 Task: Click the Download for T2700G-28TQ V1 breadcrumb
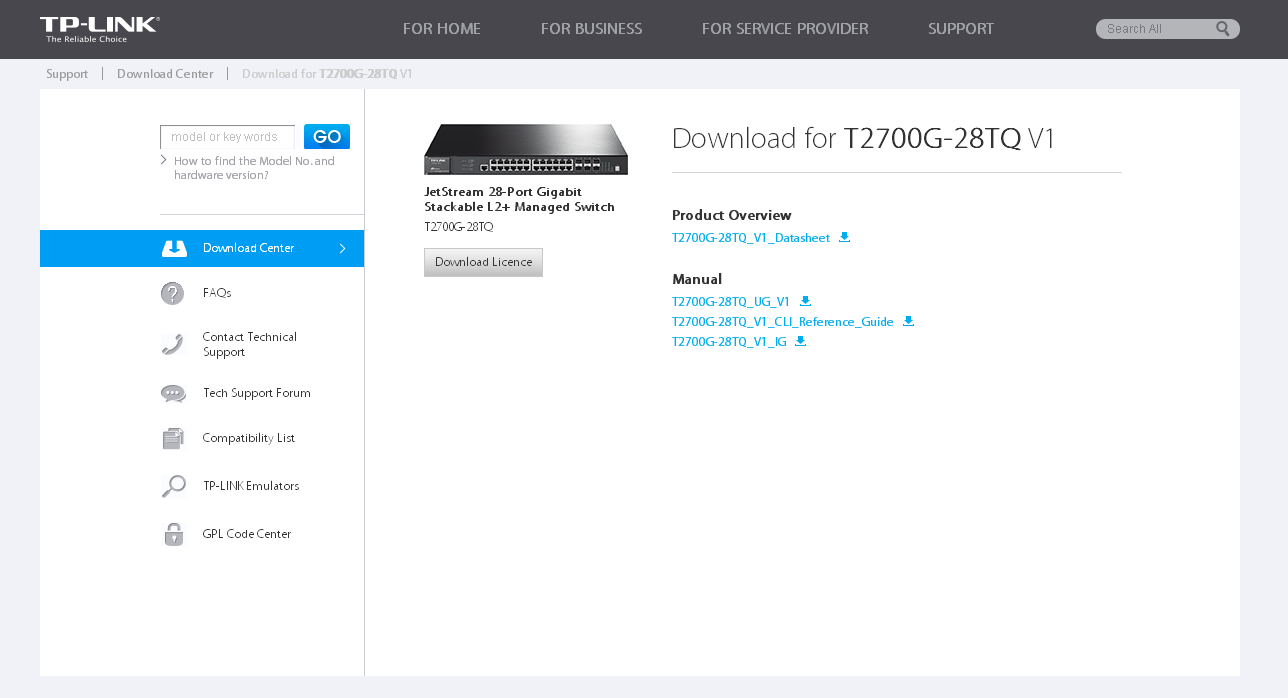(327, 74)
